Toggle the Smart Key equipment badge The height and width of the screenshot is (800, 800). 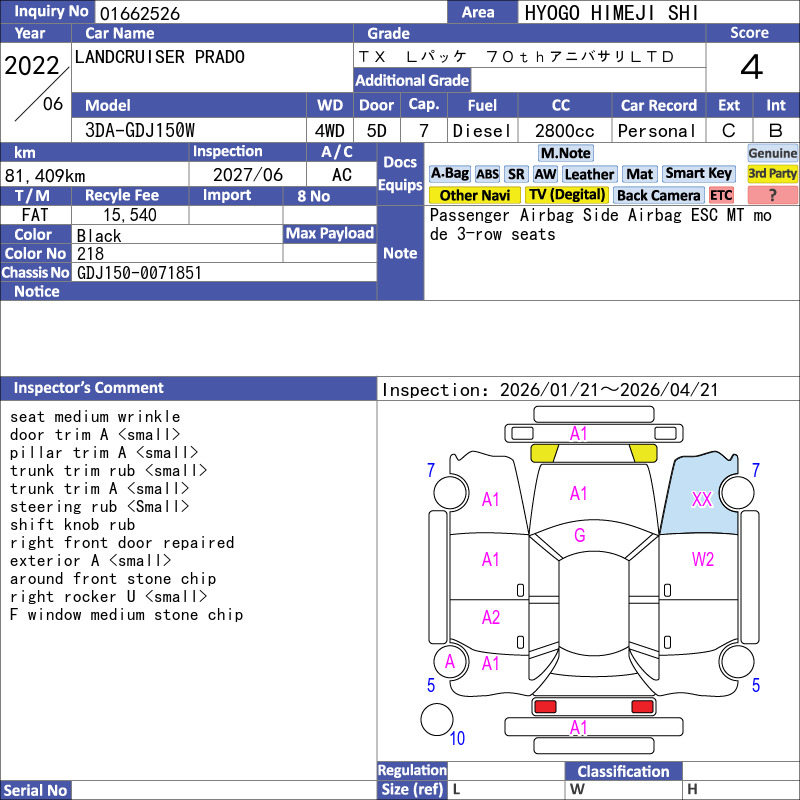pos(698,174)
